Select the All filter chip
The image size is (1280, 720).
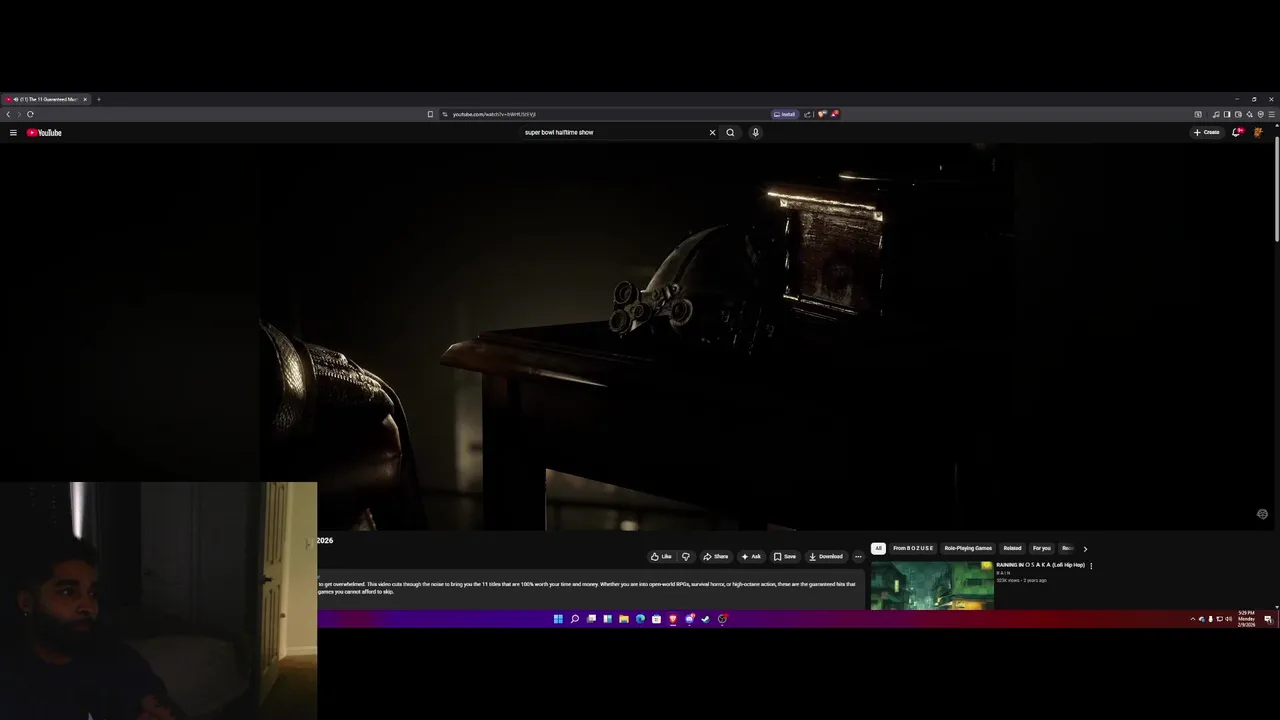[x=878, y=548]
